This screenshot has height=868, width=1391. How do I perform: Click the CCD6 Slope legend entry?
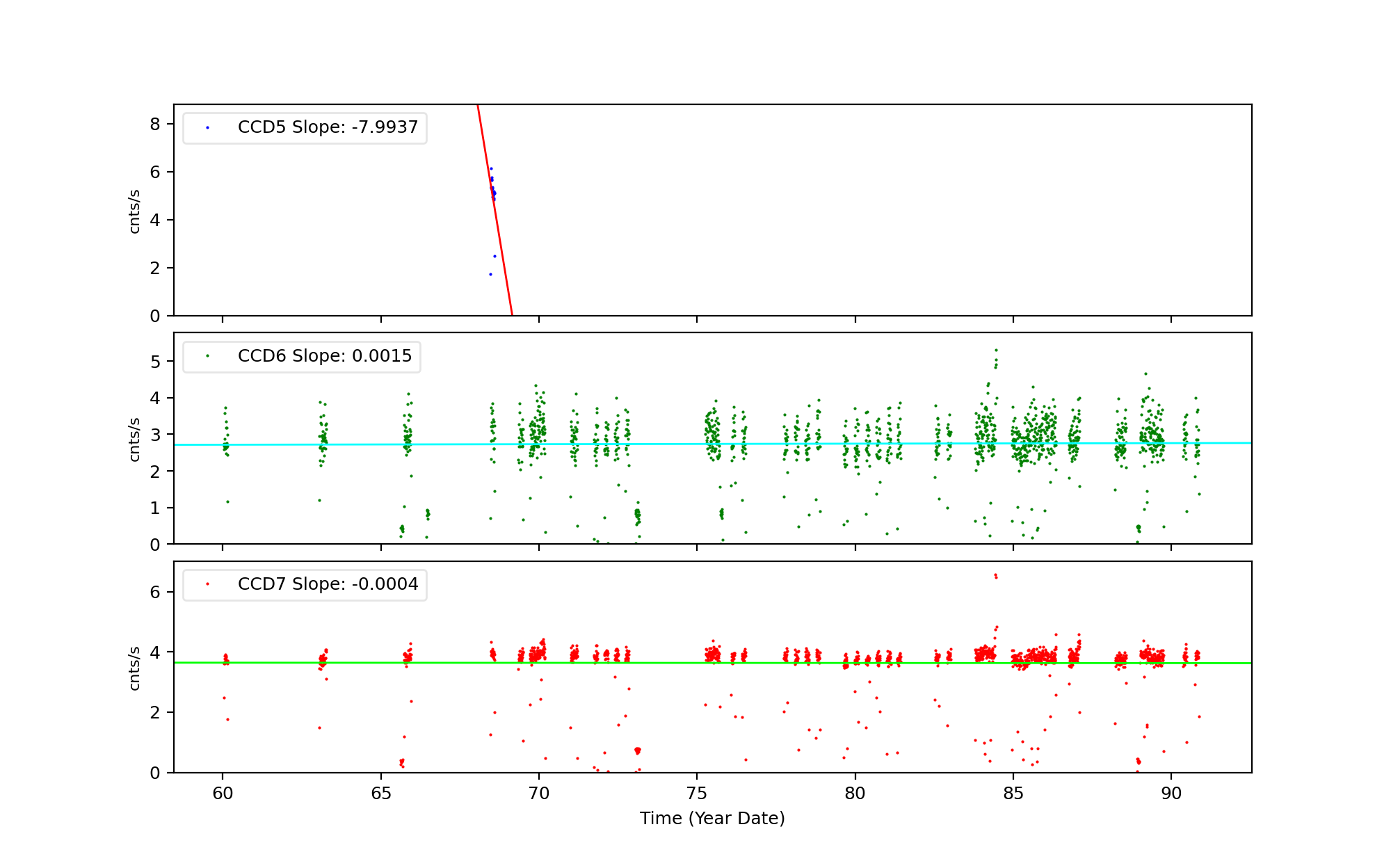click(324, 356)
